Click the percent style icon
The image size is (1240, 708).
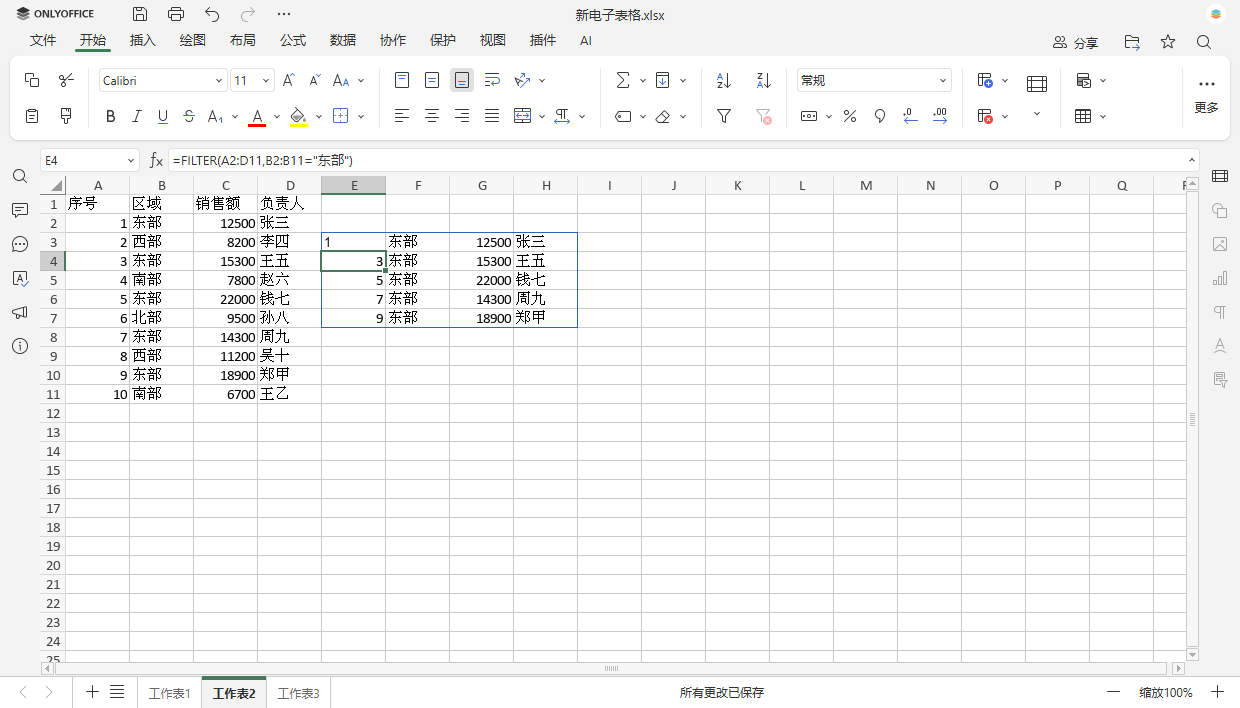tap(849, 116)
